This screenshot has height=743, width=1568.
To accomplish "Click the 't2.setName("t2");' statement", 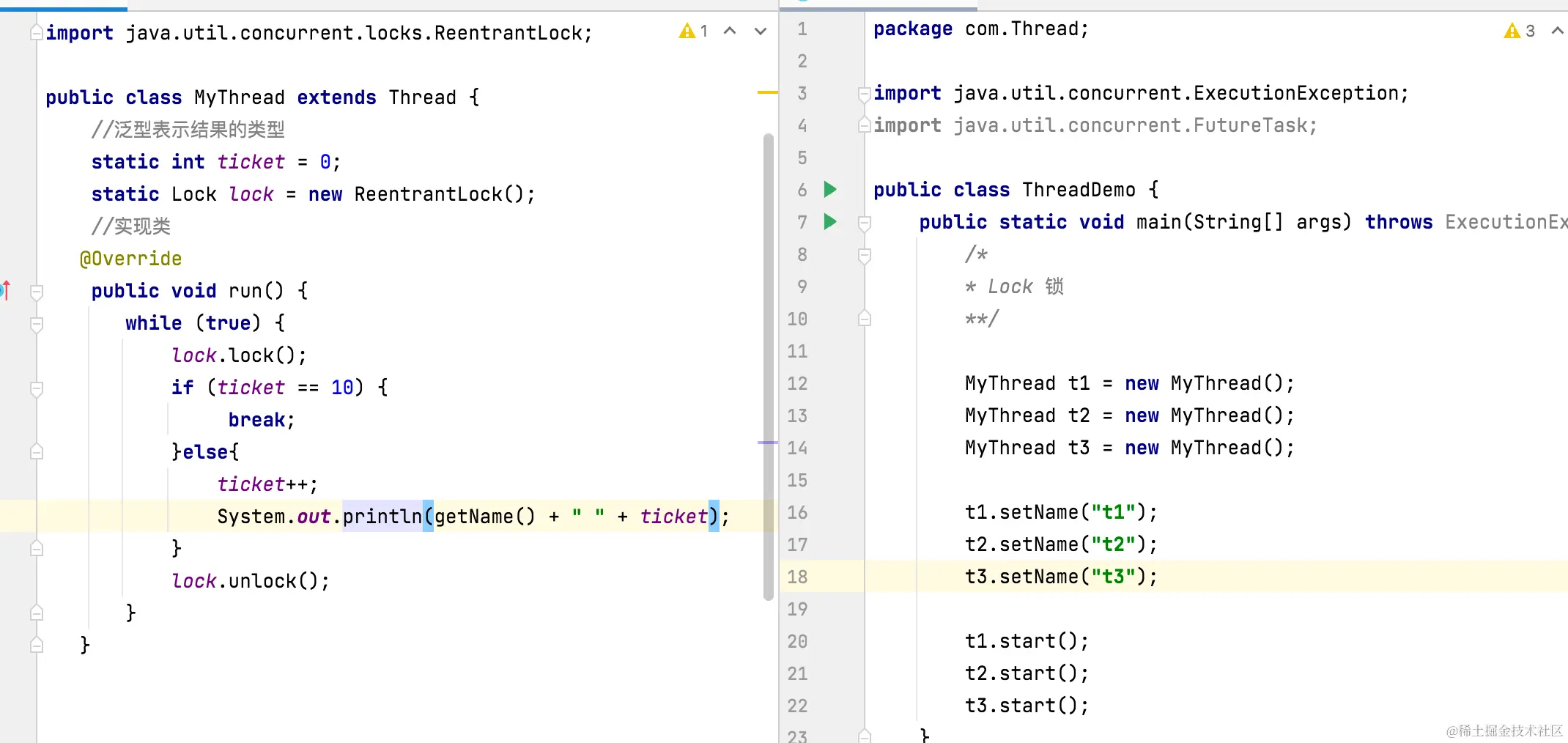I will 1062,545.
